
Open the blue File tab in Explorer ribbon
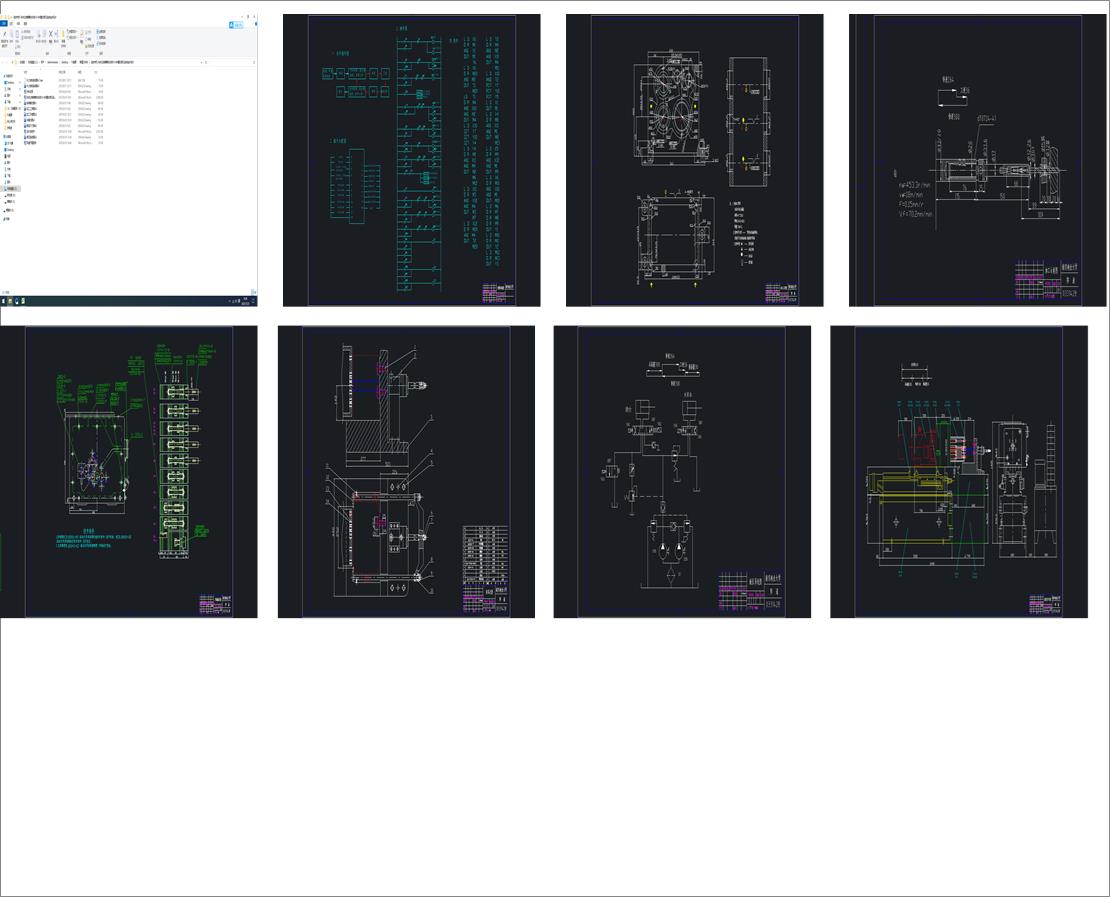tap(4, 23)
